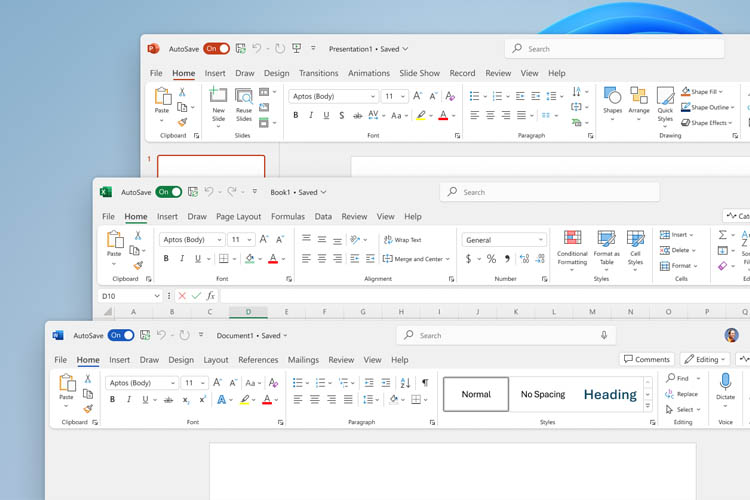Select the Shapes icon in PowerPoint
The image size is (750, 500).
click(612, 103)
